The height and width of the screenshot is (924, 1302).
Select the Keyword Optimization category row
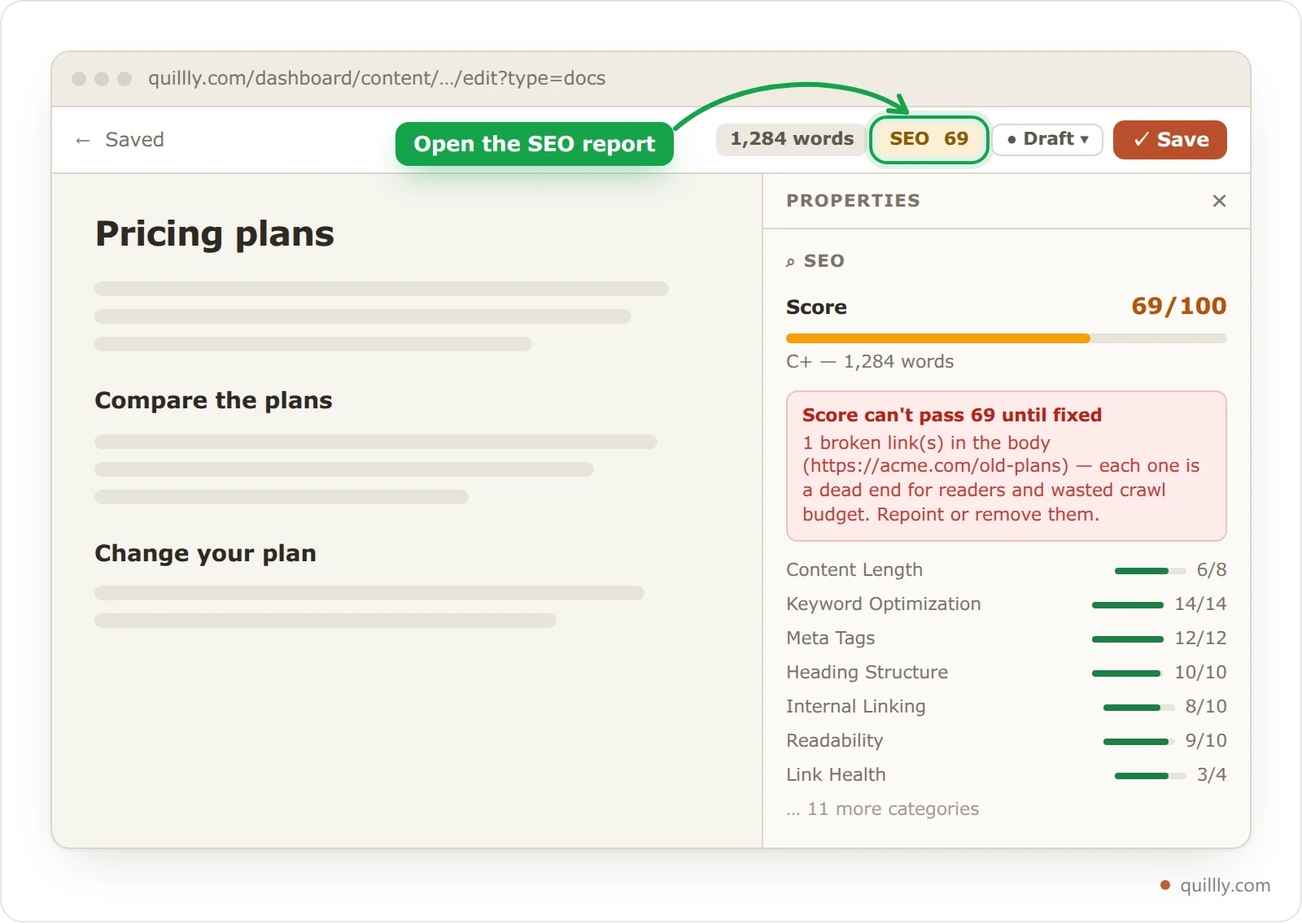[1006, 604]
